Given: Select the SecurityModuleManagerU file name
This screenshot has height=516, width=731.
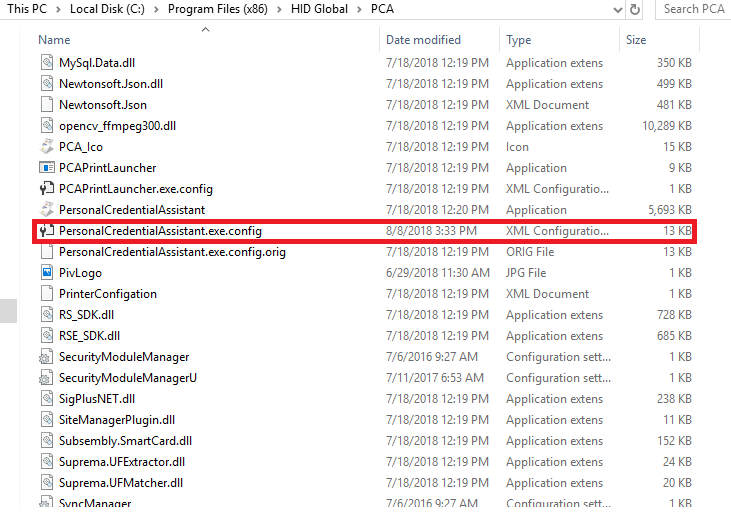Looking at the screenshot, I should click(x=128, y=378).
